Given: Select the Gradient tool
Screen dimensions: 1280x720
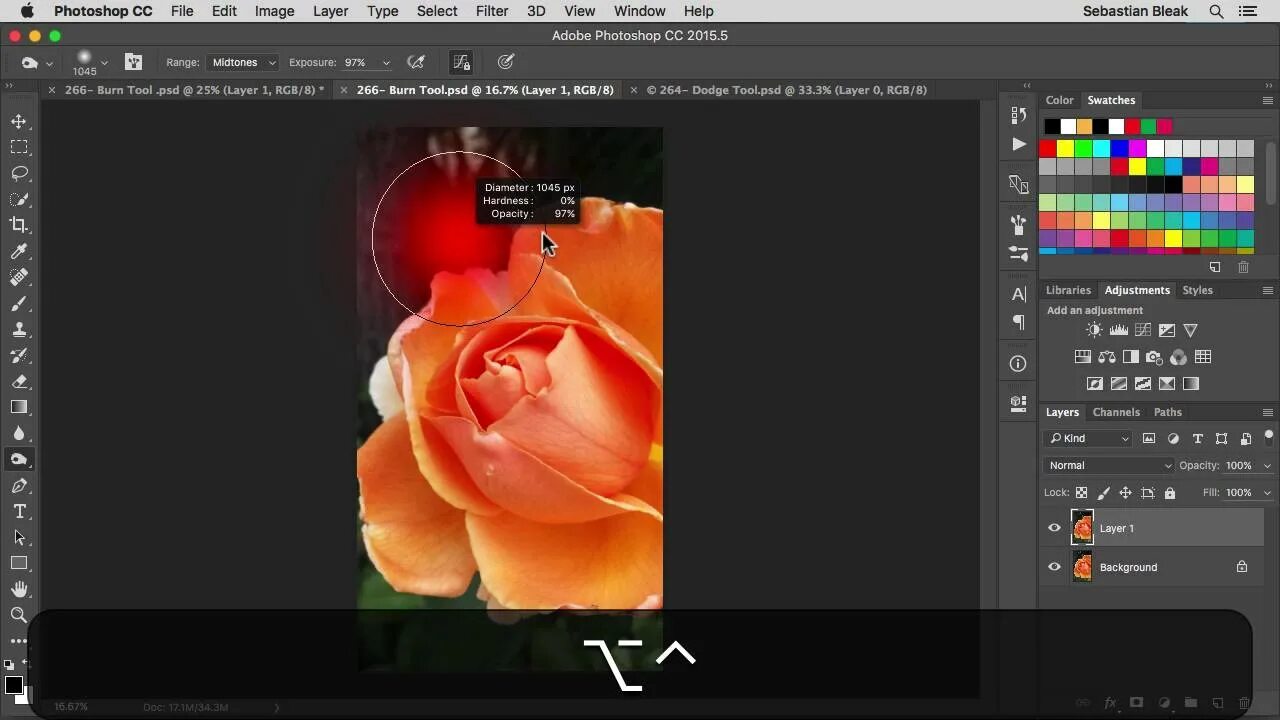Looking at the screenshot, I should [x=19, y=407].
